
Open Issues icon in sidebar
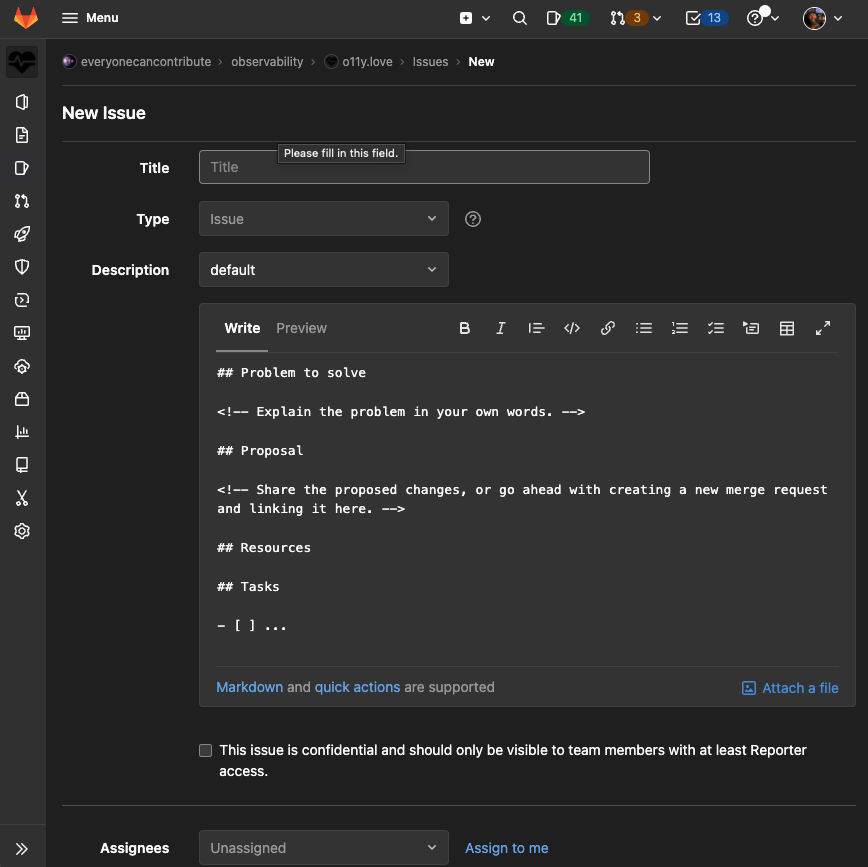pyautogui.click(x=22, y=168)
